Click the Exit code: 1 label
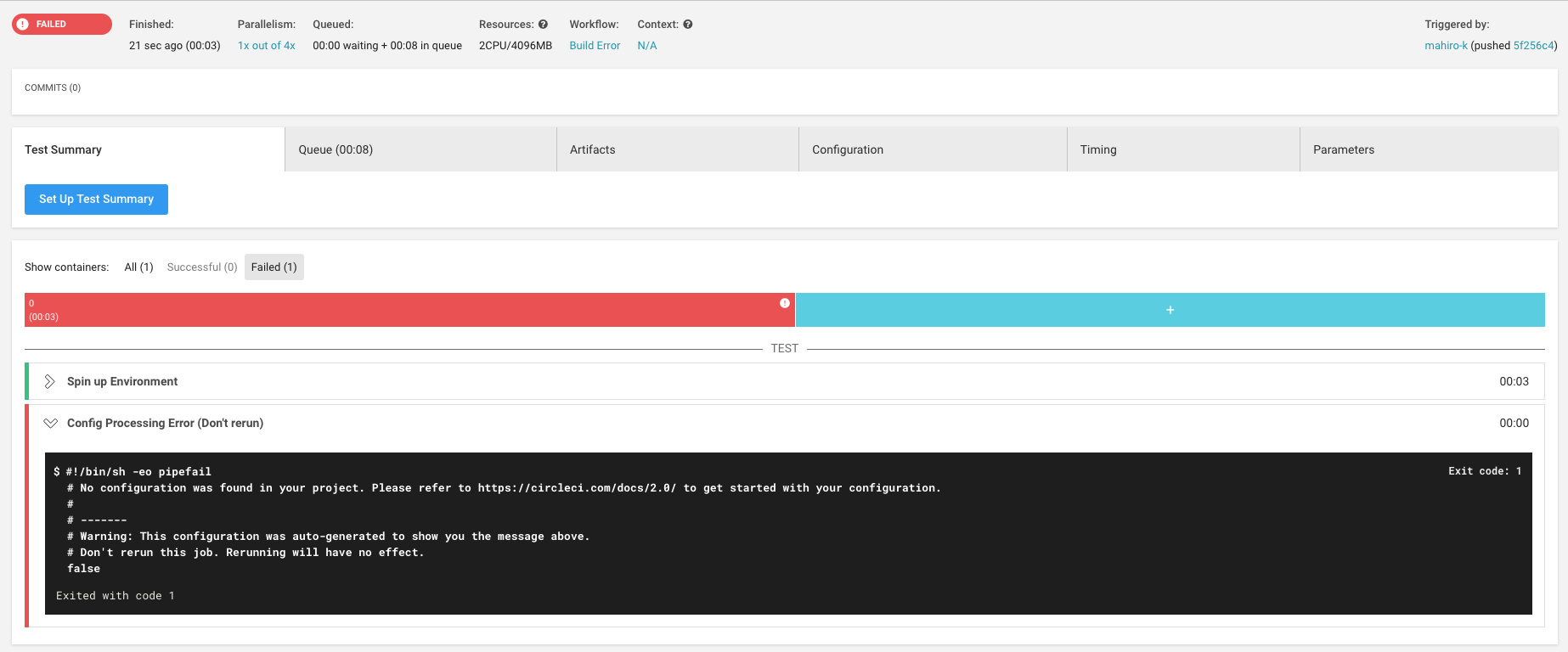 coord(1485,471)
